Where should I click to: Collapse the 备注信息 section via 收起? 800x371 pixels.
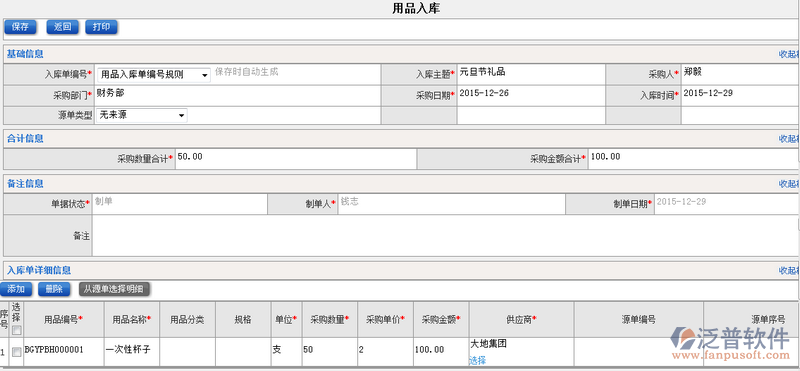coord(789,183)
